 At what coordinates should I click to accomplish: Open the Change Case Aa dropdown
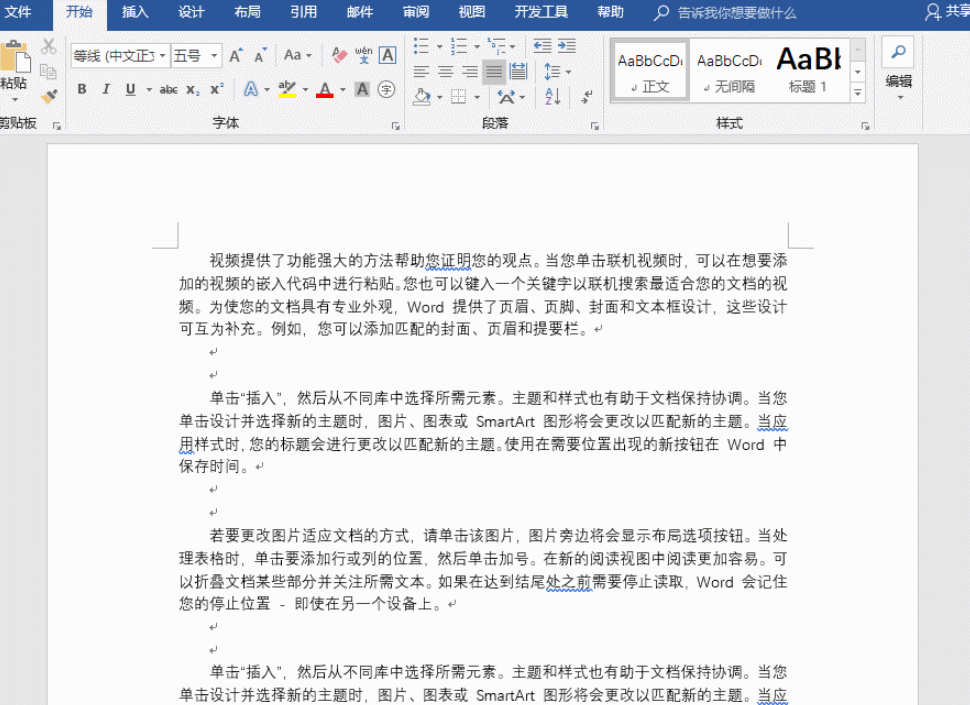click(x=298, y=56)
